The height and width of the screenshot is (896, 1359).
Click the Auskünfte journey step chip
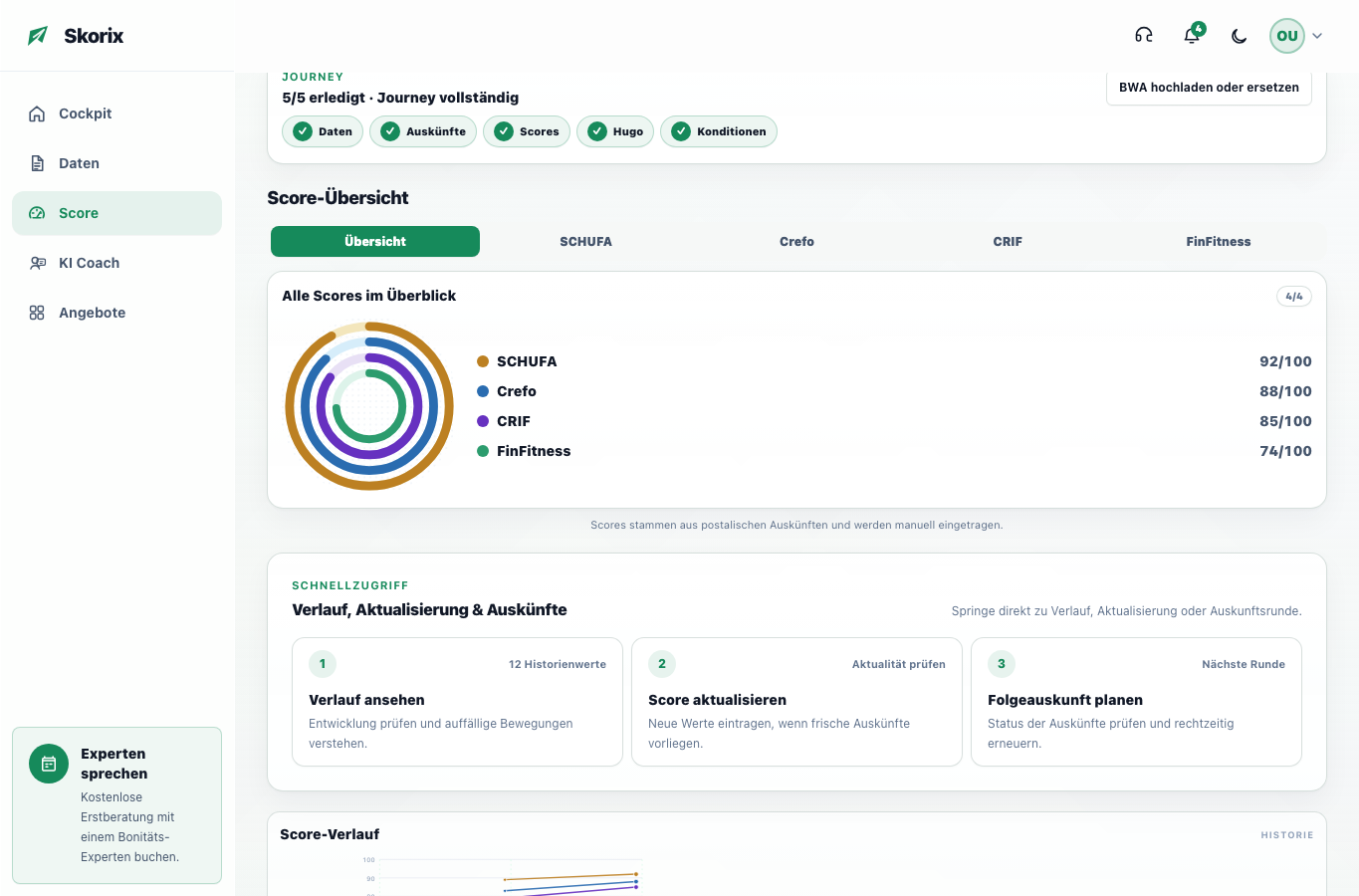pyautogui.click(x=423, y=131)
